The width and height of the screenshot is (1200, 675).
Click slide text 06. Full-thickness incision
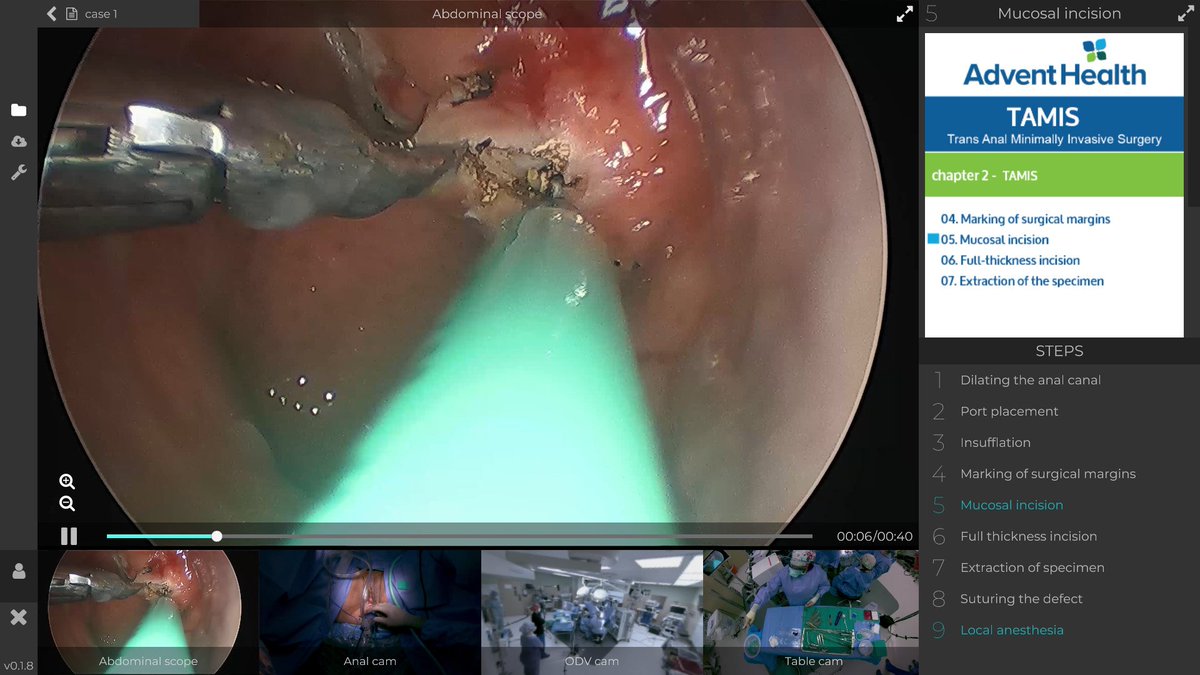pyautogui.click(x=1010, y=260)
